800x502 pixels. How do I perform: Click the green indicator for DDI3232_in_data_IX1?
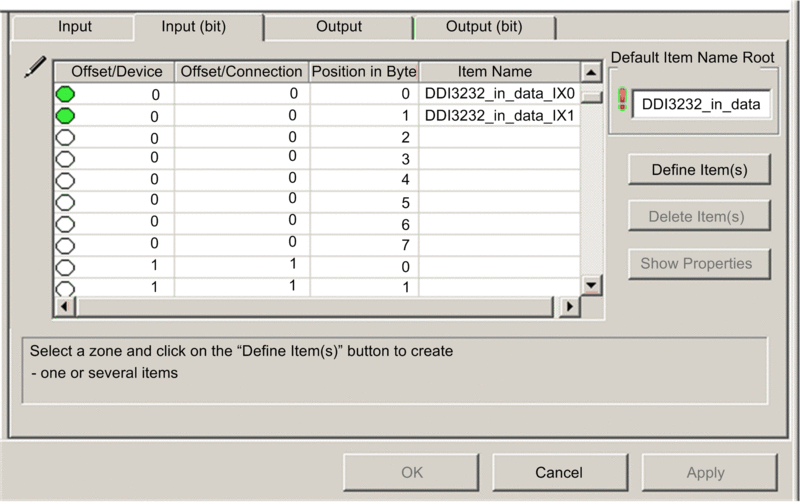[x=66, y=116]
